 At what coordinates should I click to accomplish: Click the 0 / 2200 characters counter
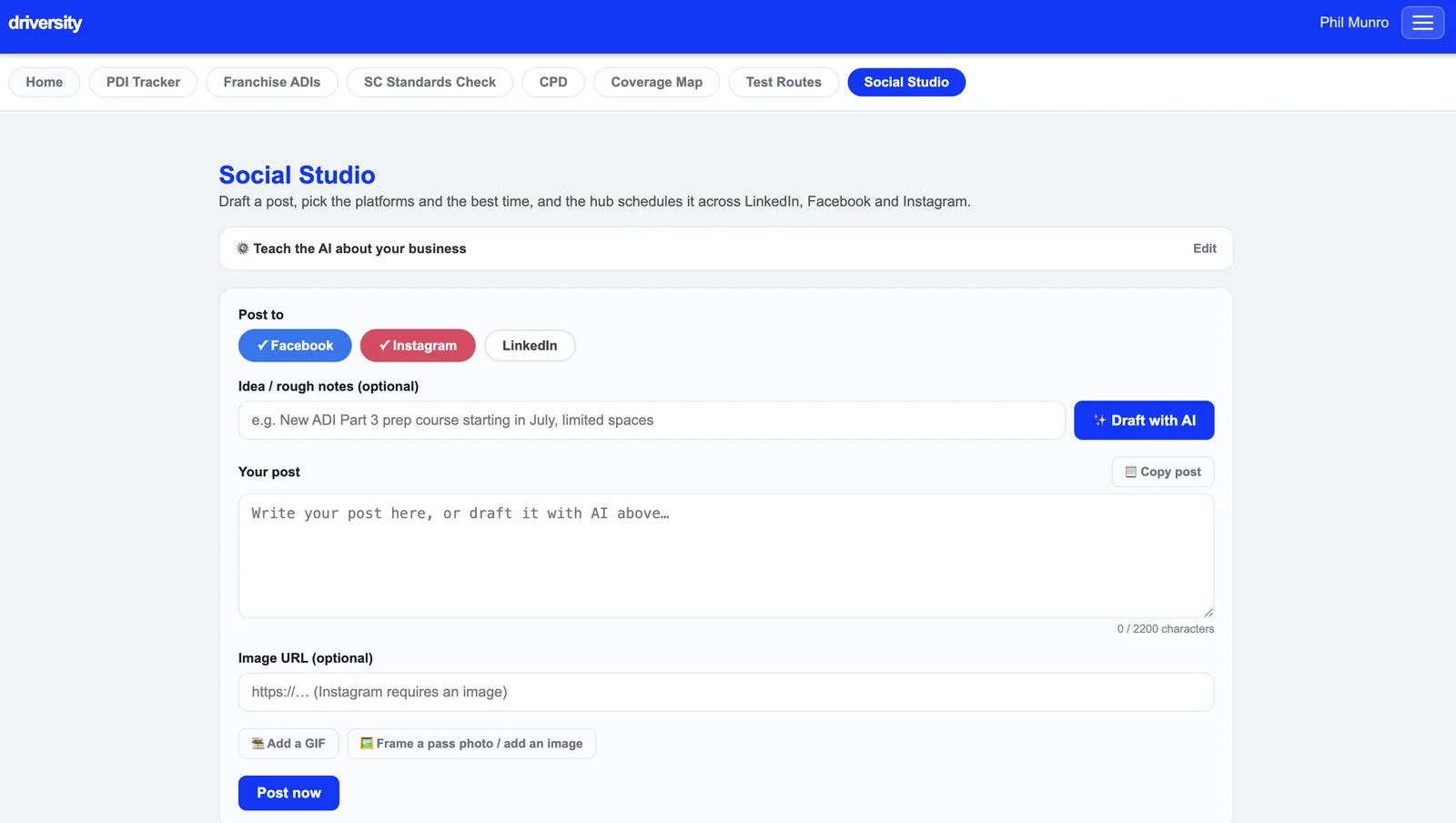coord(1166,629)
